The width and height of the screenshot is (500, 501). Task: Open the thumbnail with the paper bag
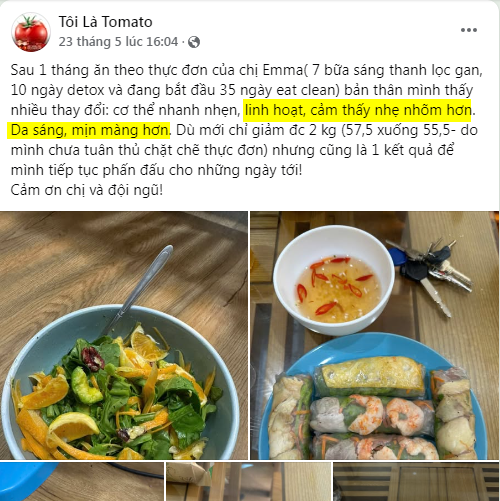click(248, 481)
